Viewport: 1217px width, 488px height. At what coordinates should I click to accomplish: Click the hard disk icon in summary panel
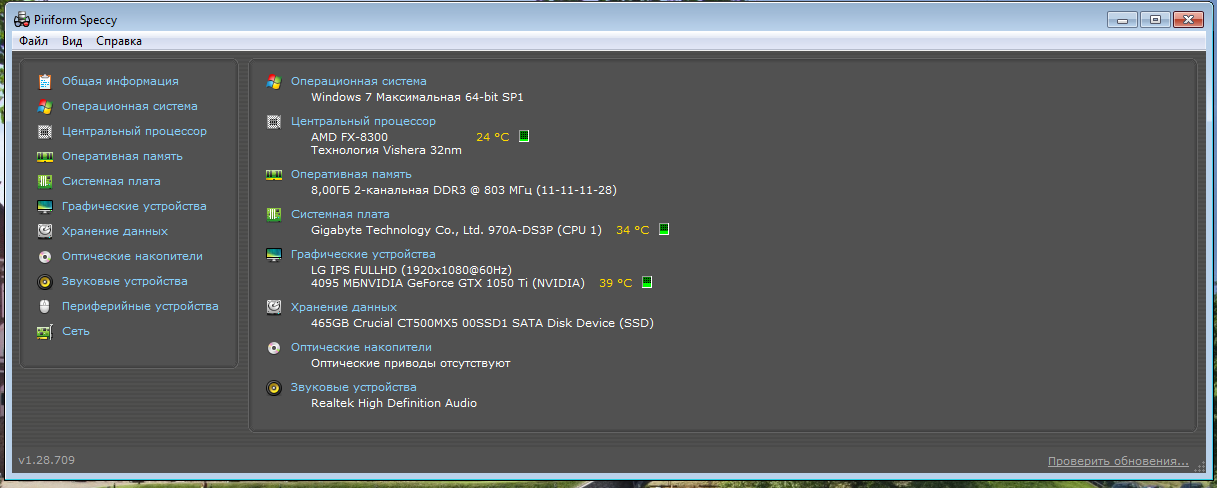pos(274,307)
